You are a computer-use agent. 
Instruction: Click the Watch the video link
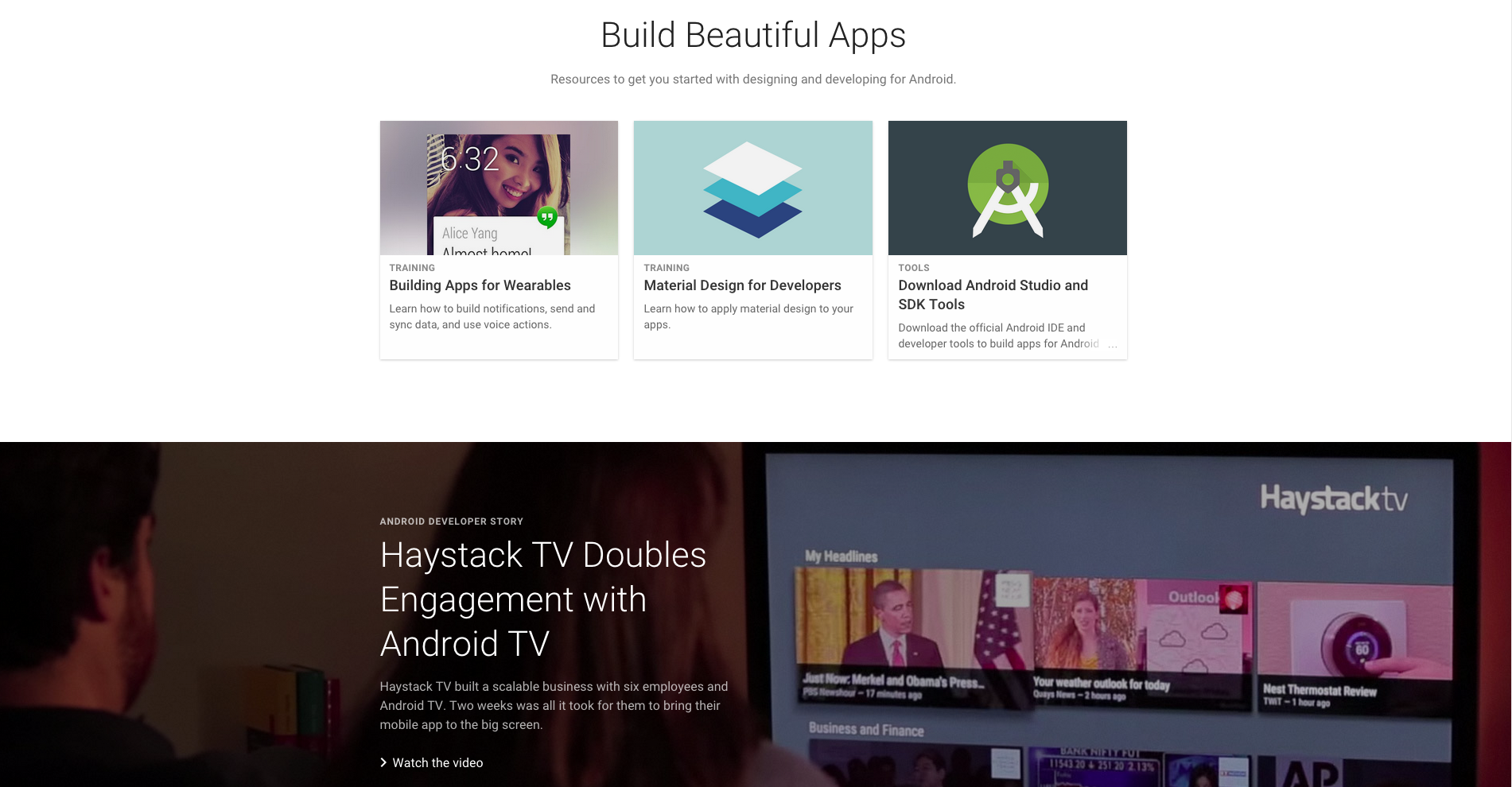(437, 762)
